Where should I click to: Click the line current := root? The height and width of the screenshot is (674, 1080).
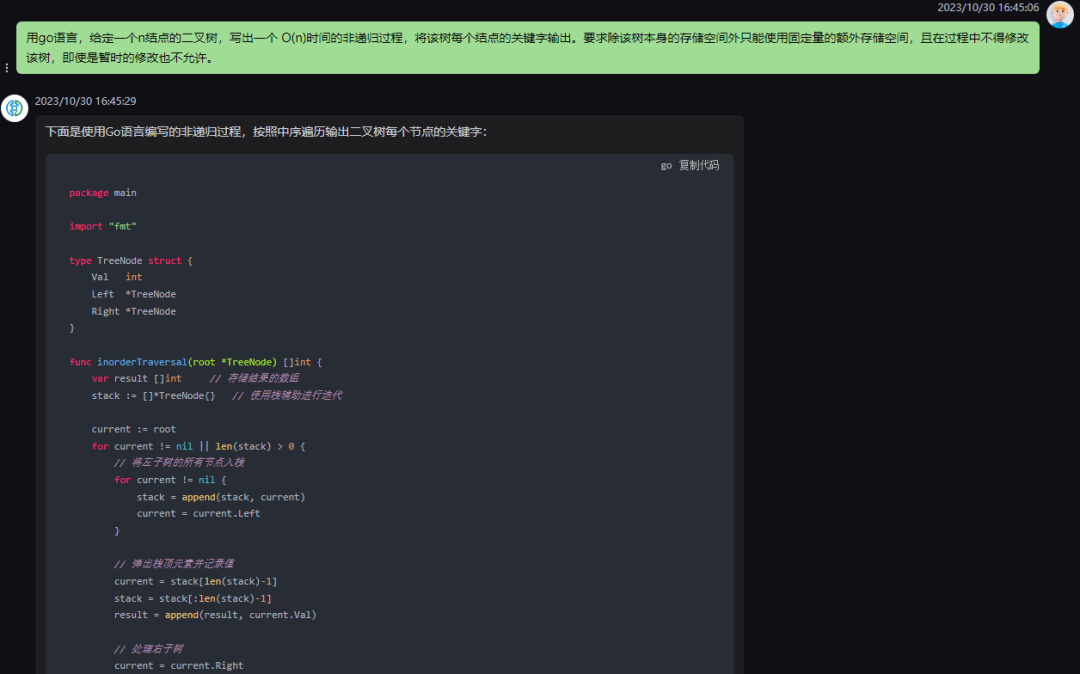click(x=134, y=430)
